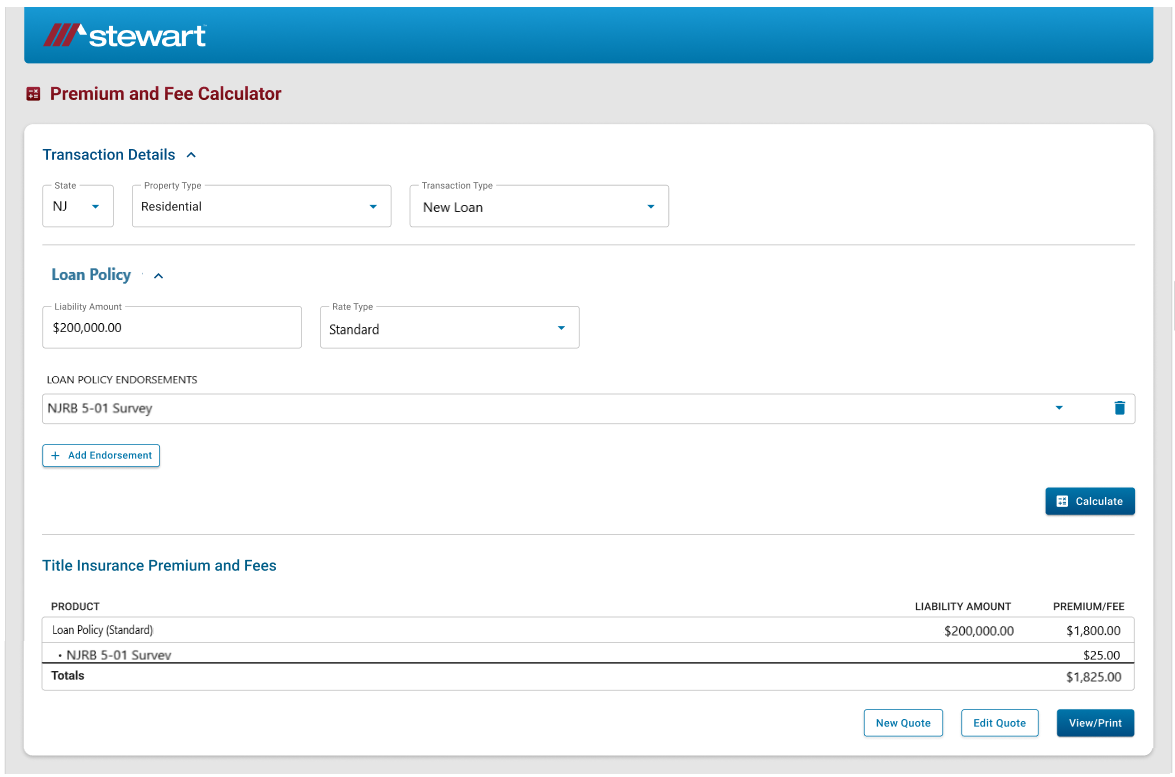Click inside the Liability Amount field
Viewport: 1175px width, 777px height.
click(171, 327)
